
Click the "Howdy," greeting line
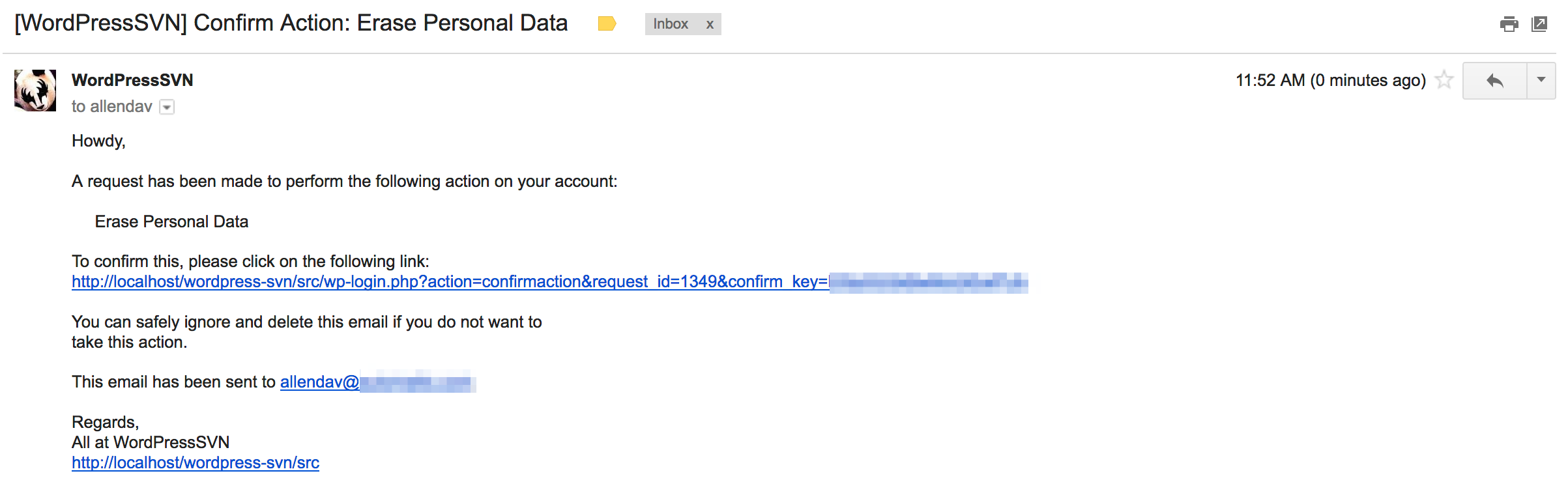point(98,141)
